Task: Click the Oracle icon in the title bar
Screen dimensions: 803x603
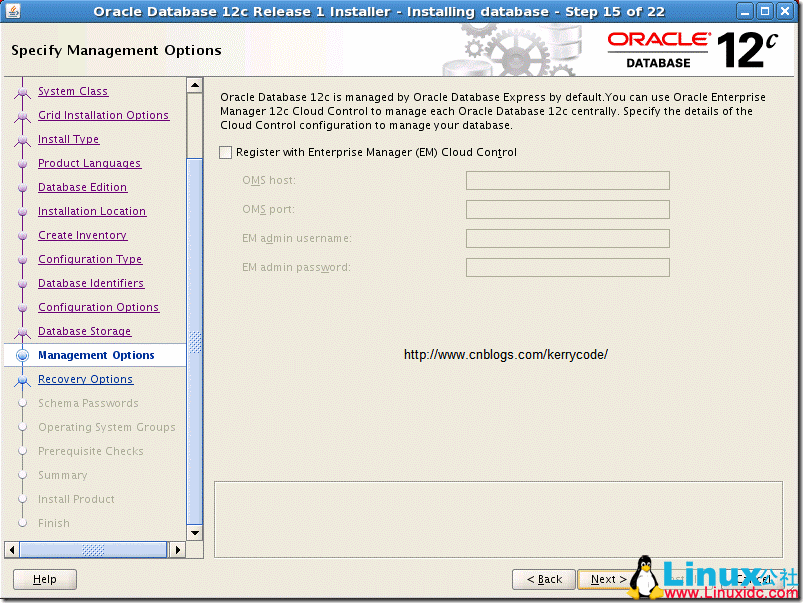Action: tap(12, 11)
